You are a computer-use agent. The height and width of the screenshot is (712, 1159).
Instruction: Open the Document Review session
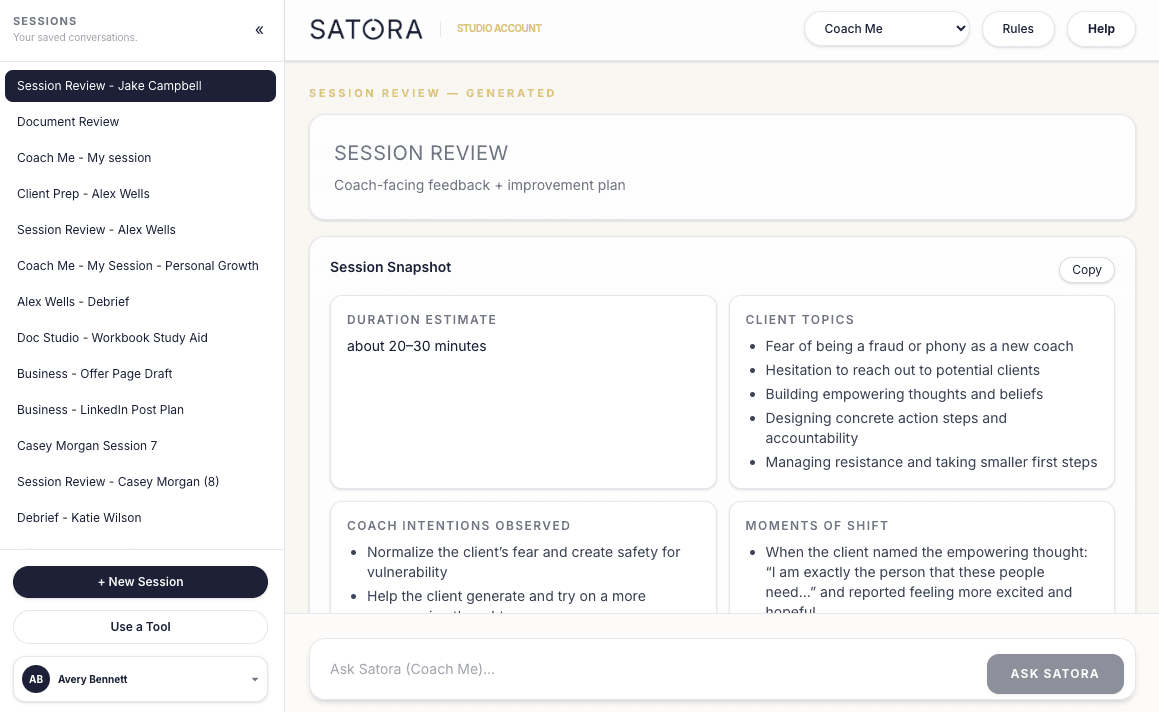point(68,122)
